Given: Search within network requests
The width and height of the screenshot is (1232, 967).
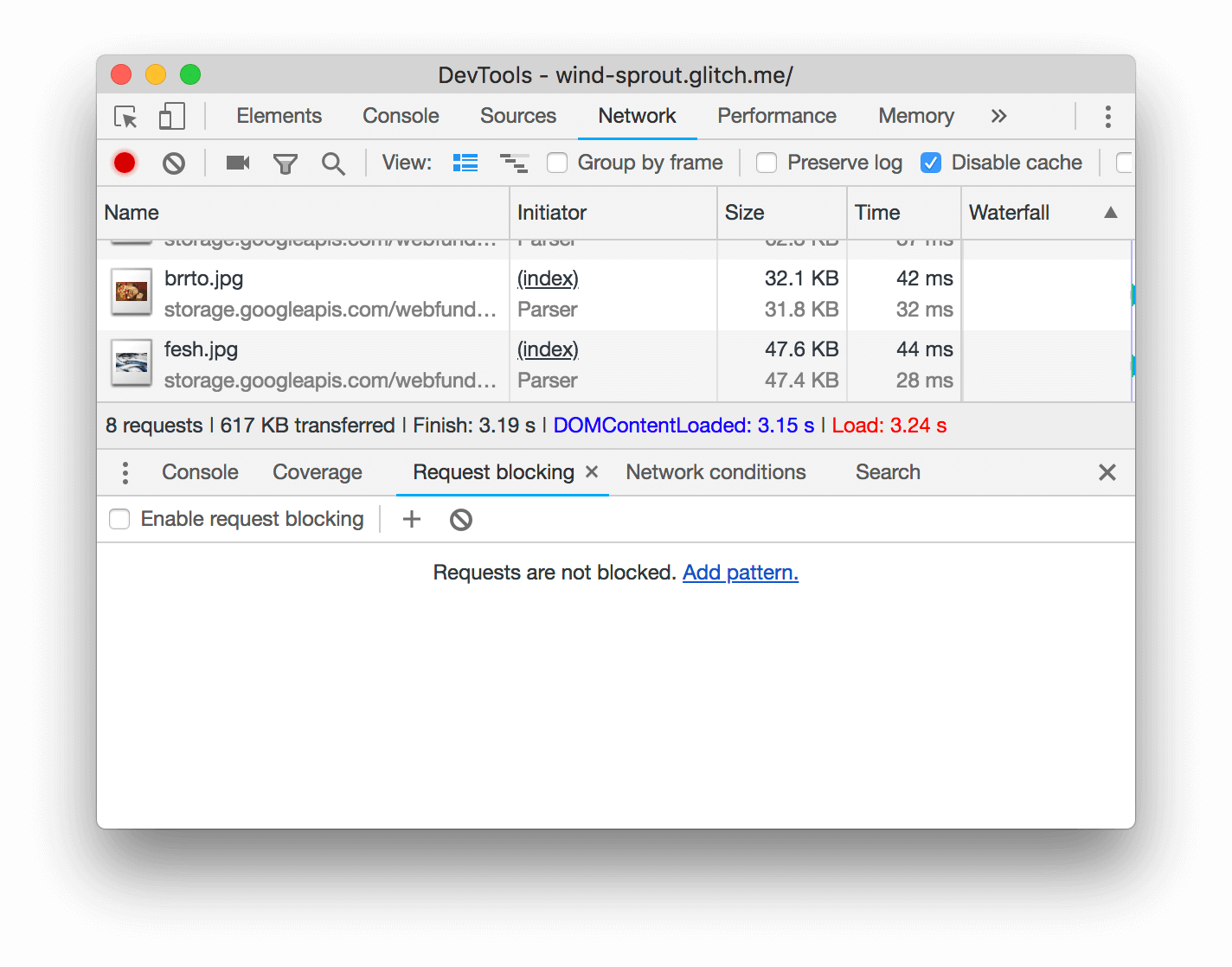Looking at the screenshot, I should [333, 163].
